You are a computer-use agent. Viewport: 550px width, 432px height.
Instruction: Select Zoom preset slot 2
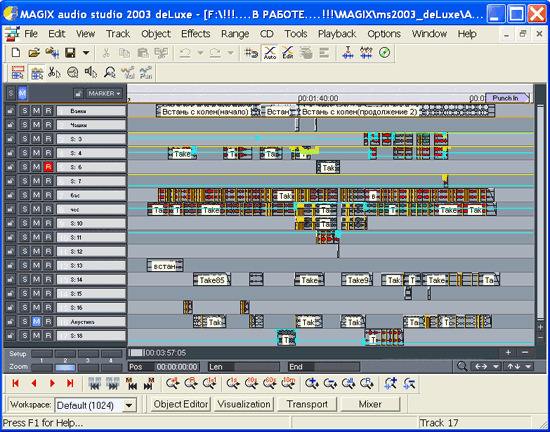[x=65, y=367]
